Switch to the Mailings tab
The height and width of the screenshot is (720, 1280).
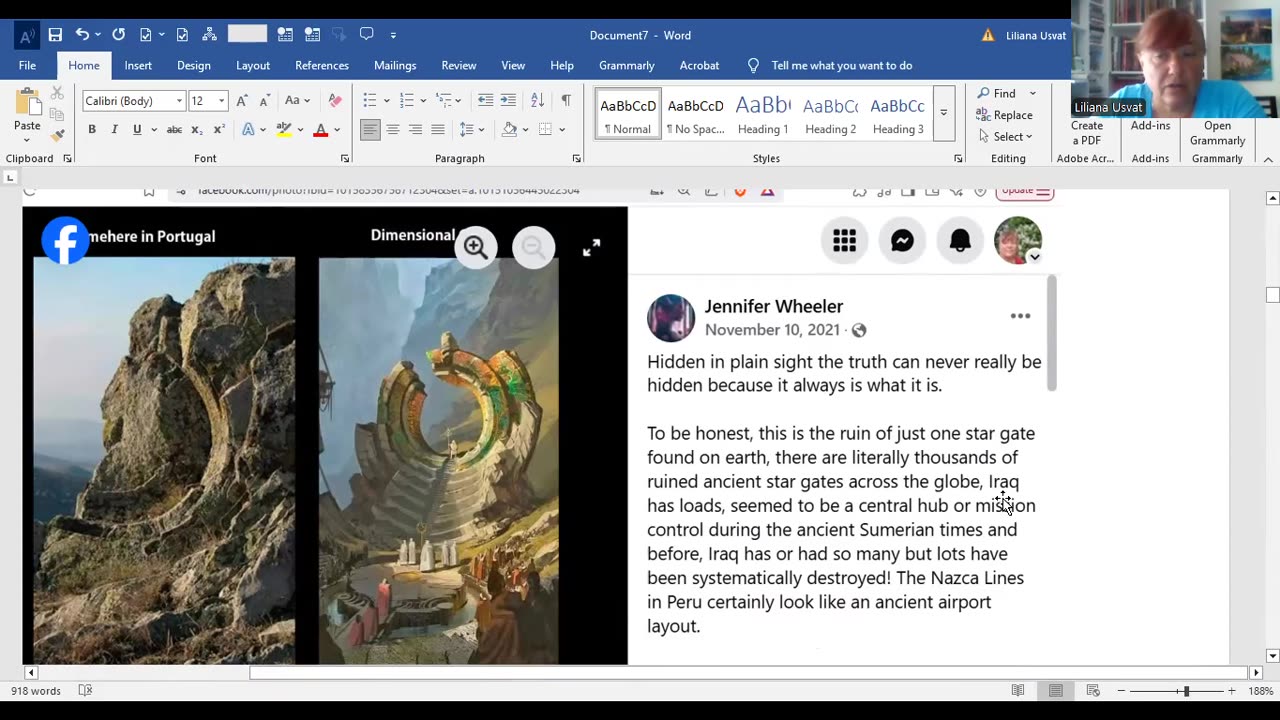pyautogui.click(x=395, y=65)
